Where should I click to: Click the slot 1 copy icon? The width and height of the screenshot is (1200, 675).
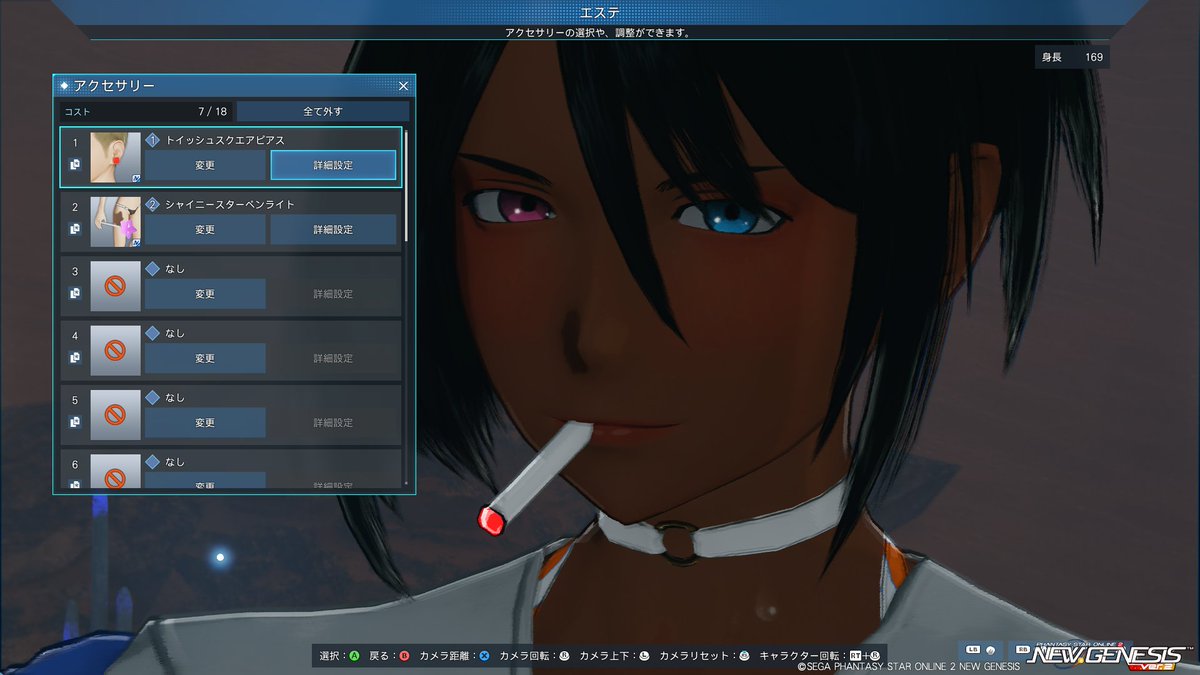[75, 164]
